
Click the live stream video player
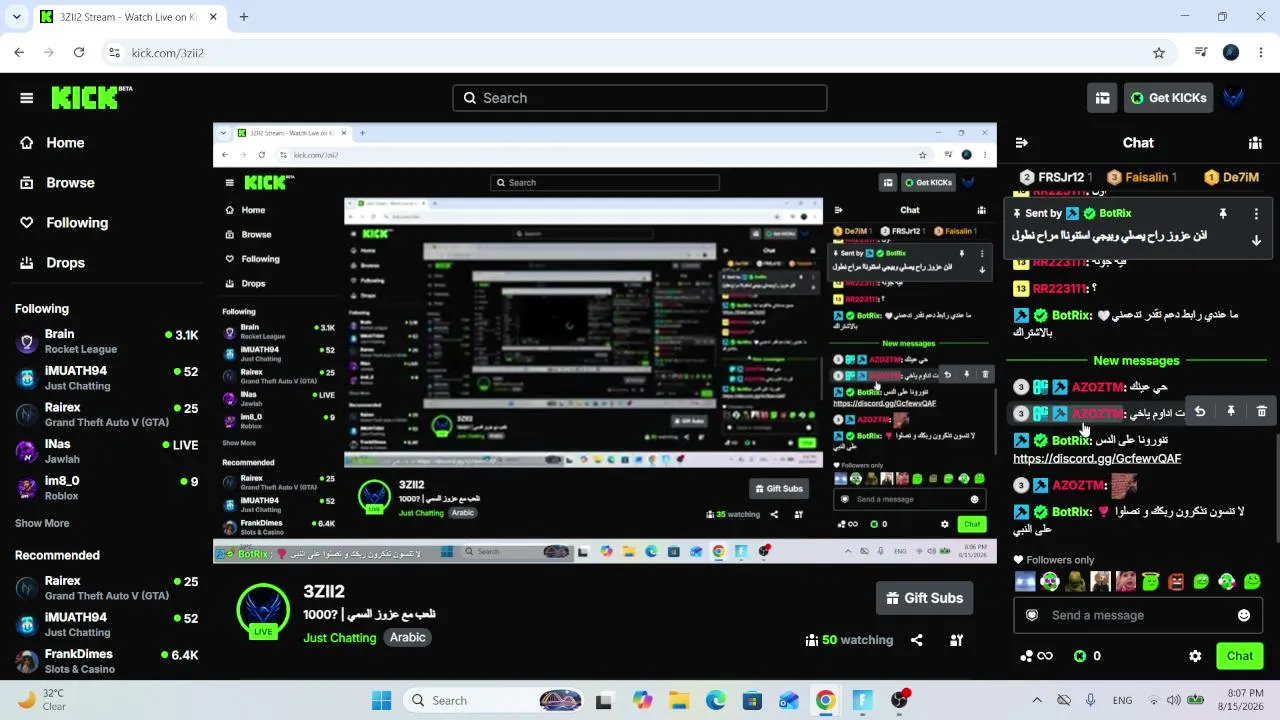[605, 343]
